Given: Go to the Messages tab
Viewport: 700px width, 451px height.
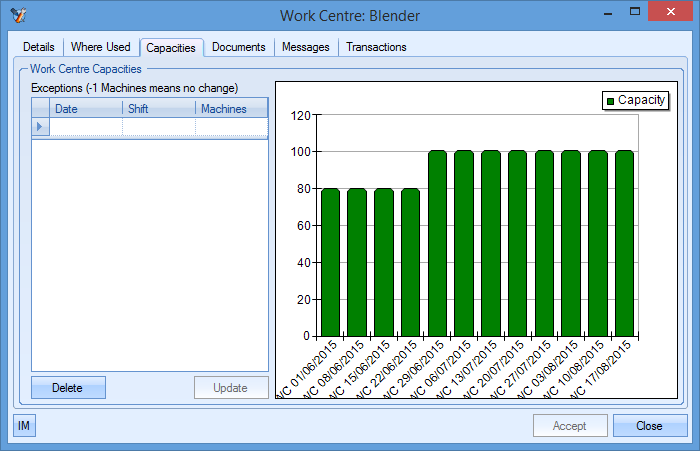Looking at the screenshot, I should pyautogui.click(x=306, y=47).
